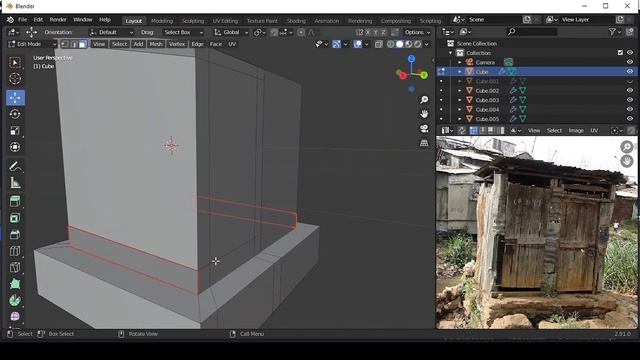This screenshot has height=360, width=640.
Task: Open the Mesh menu in viewport header
Action: [x=156, y=44]
